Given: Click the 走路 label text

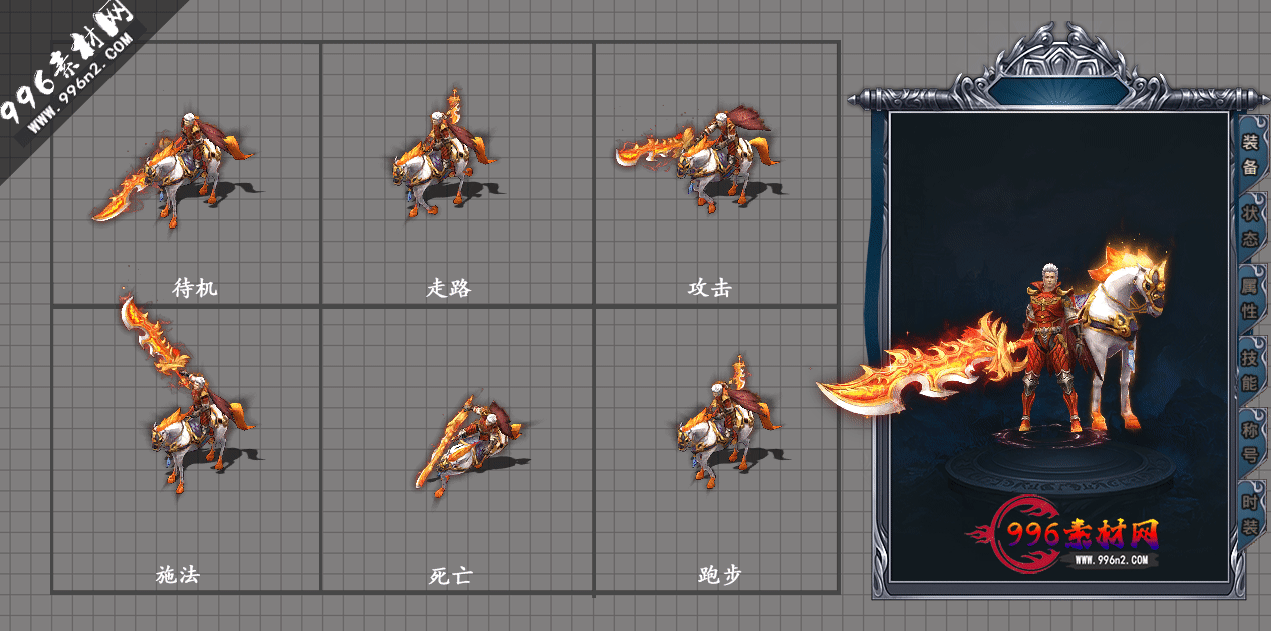Looking at the screenshot, I should tap(449, 288).
